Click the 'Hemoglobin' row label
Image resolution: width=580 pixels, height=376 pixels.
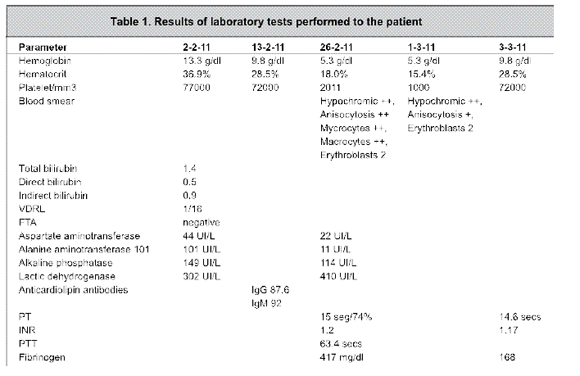[x=45, y=61]
